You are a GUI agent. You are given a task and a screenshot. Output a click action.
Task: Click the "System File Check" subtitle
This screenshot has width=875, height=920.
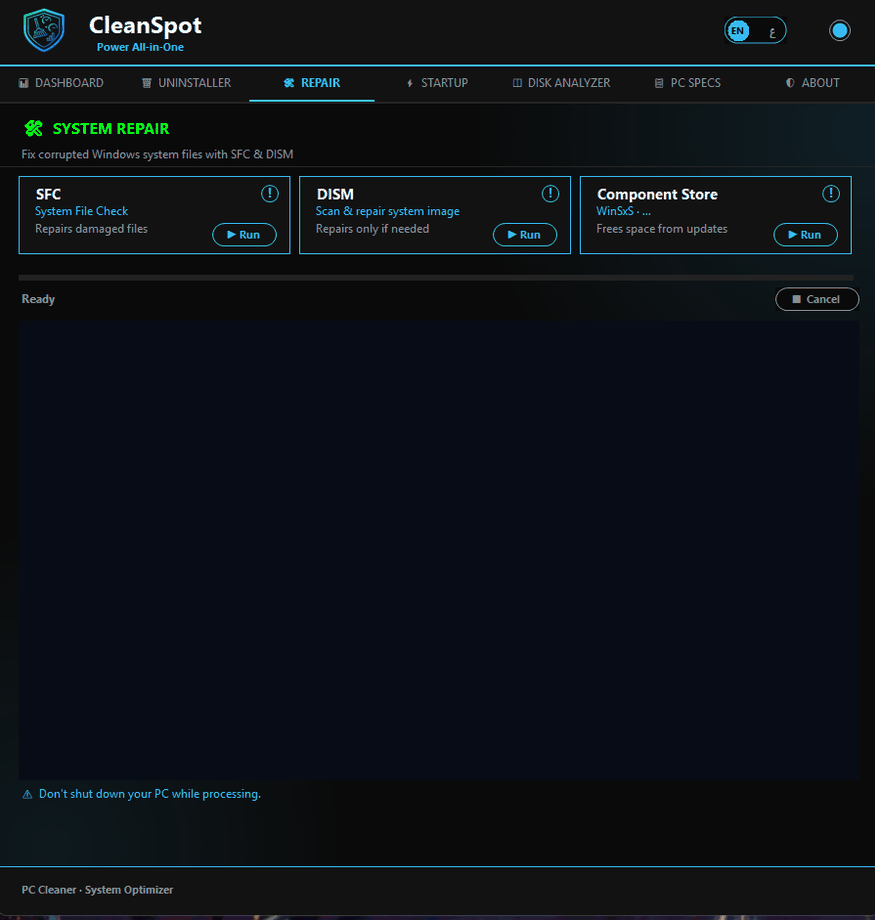pyautogui.click(x=82, y=211)
